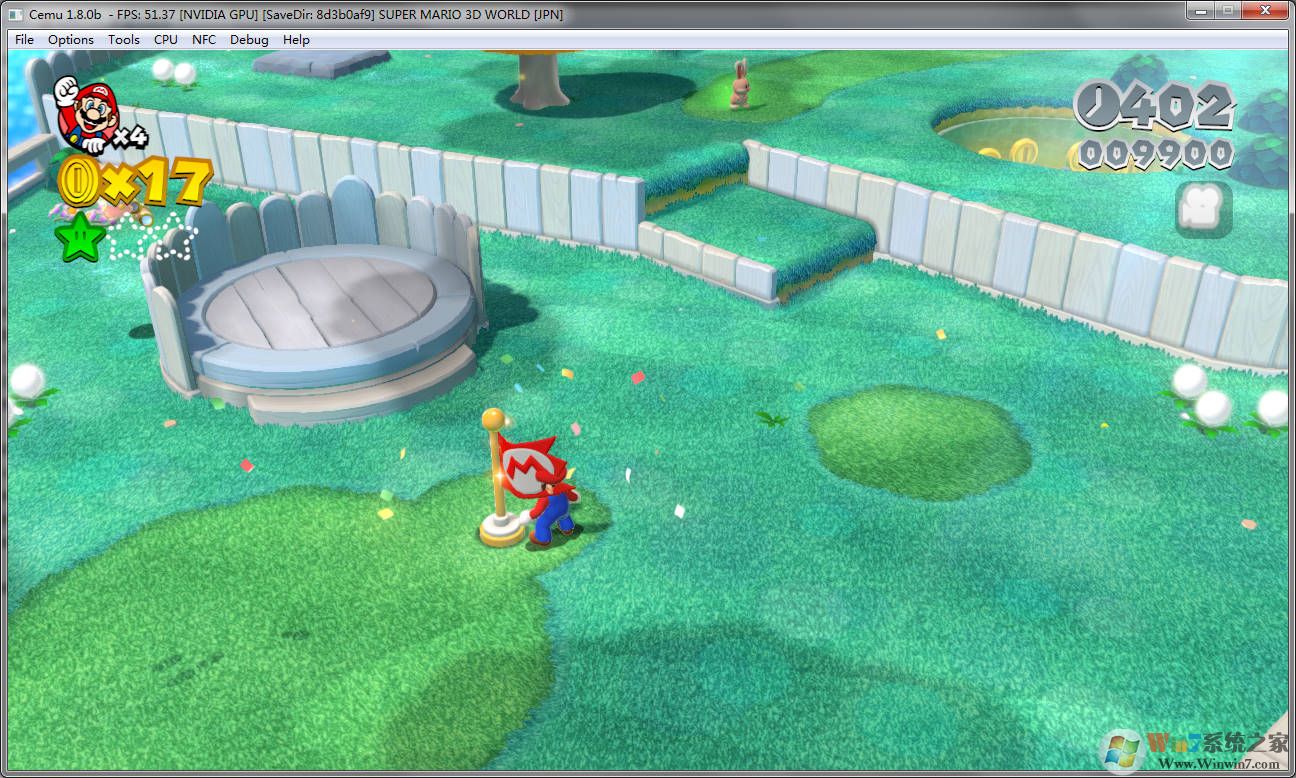Open the Tools menu

[123, 39]
